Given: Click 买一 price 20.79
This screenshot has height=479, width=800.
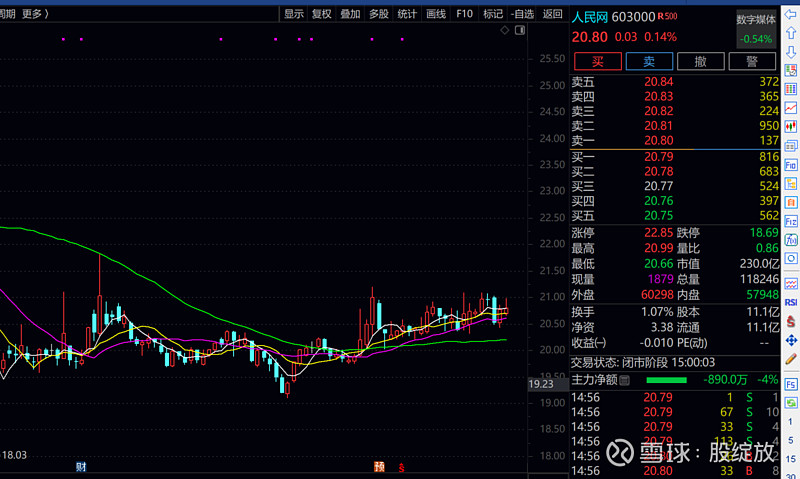Looking at the screenshot, I should (659, 157).
